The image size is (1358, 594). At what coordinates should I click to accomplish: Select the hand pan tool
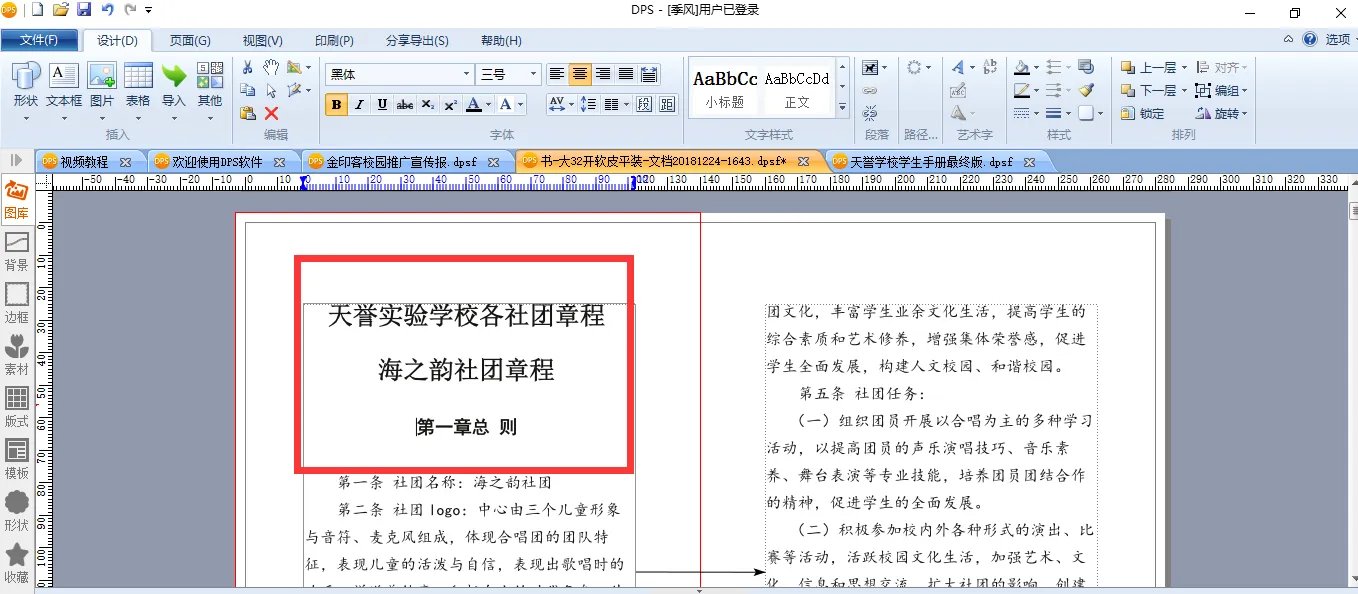tap(271, 67)
